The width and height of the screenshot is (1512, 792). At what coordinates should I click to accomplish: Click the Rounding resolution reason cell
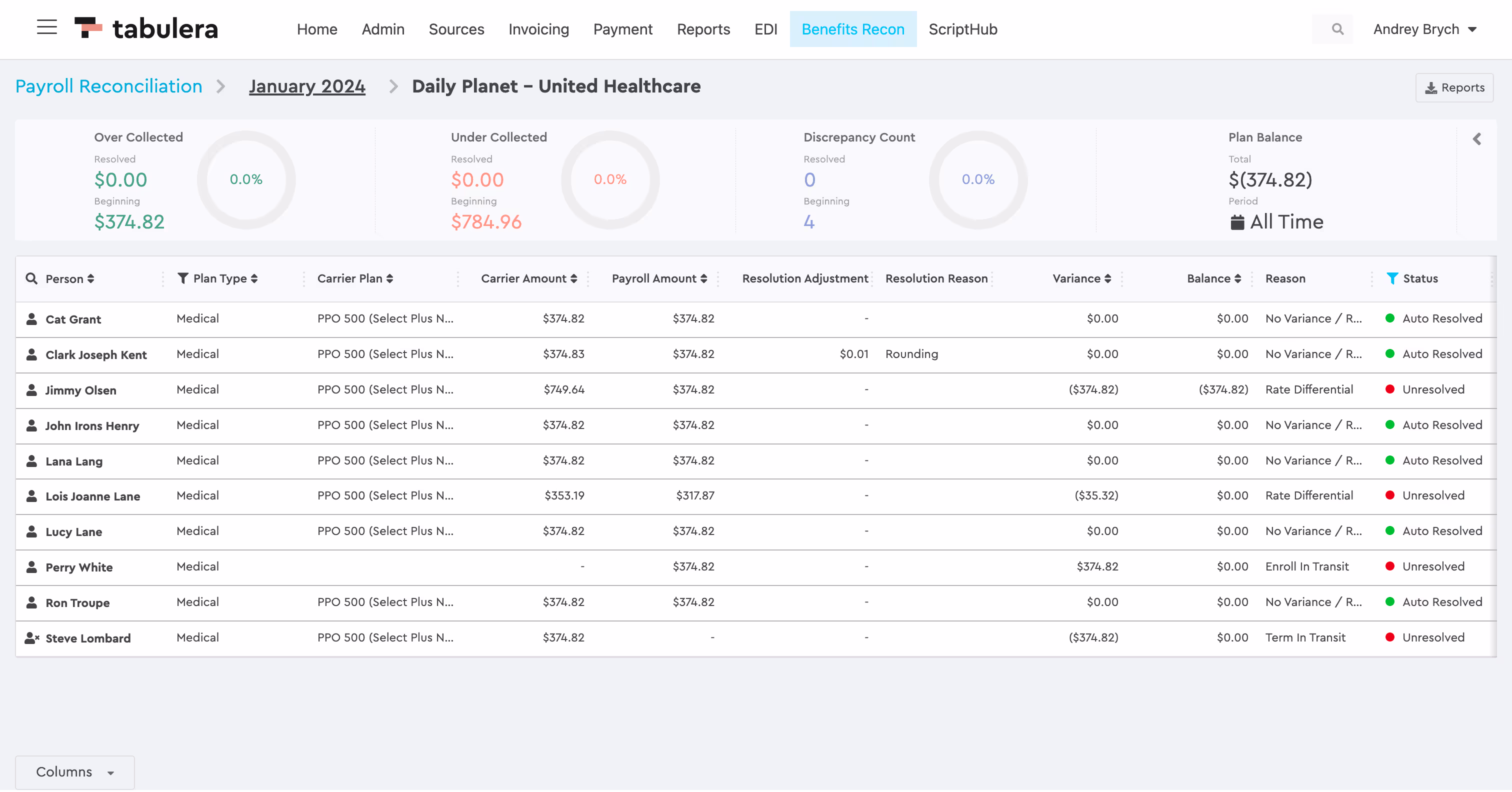click(x=911, y=354)
